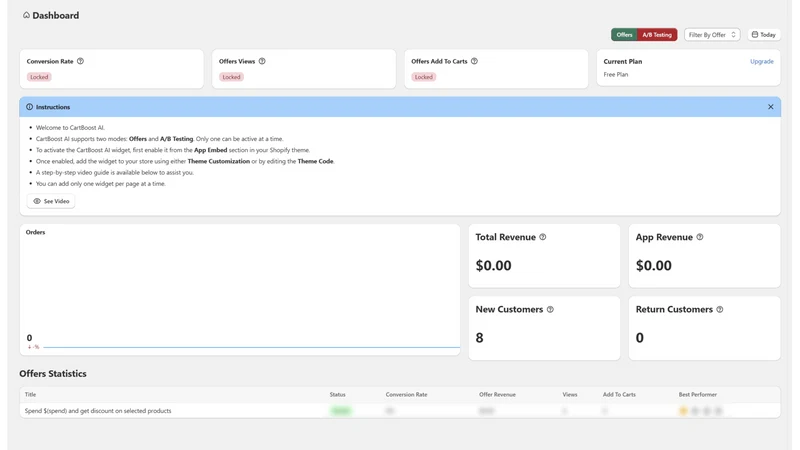Click Locked badge under Offers Add To Carts
The height and width of the screenshot is (450, 800).
coord(423,77)
